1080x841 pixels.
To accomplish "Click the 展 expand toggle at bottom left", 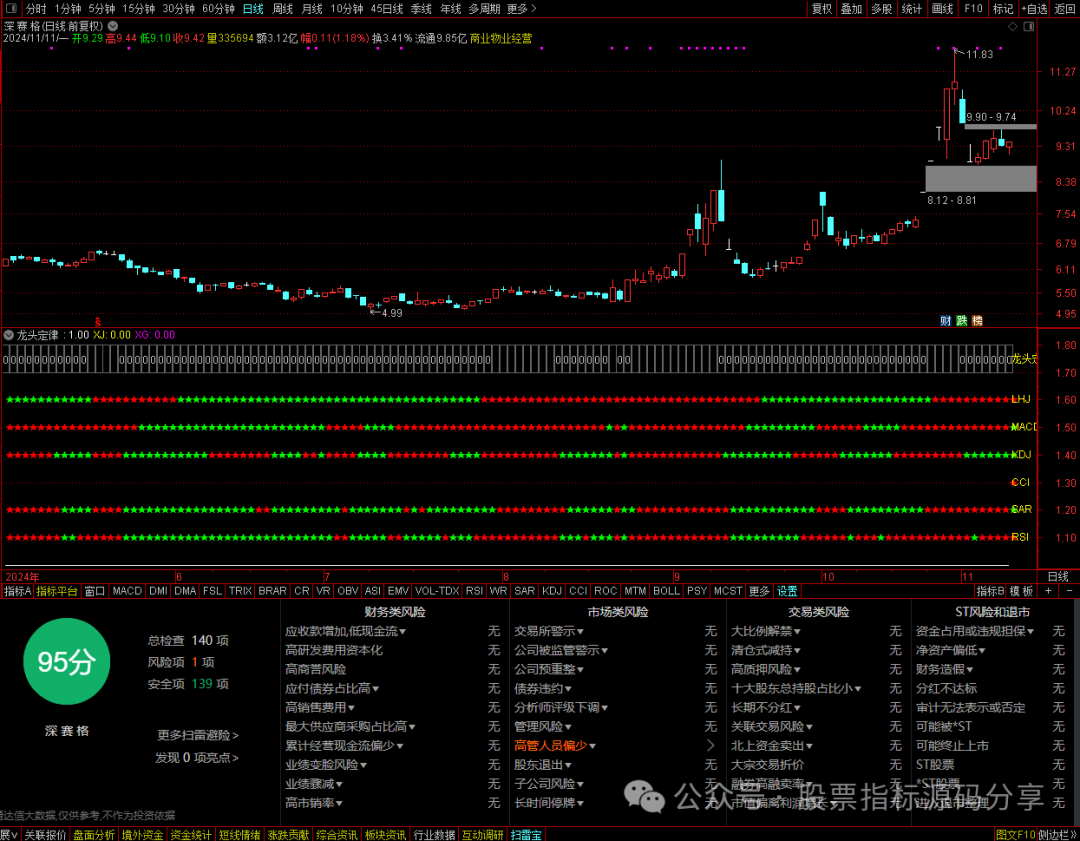I will pos(9,835).
